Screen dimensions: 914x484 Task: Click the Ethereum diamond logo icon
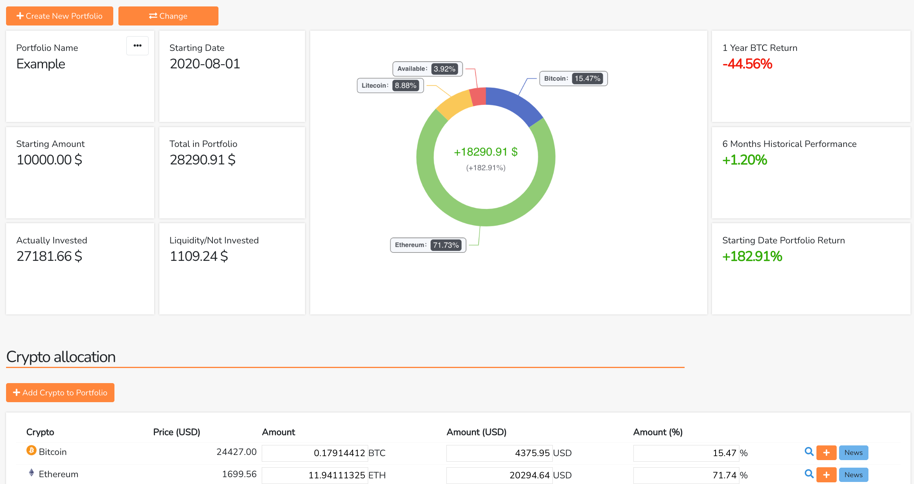31,473
